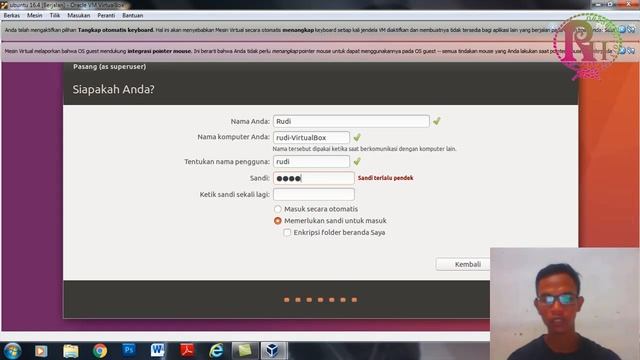
Task: Open the Berkas menu
Action: tap(12, 16)
